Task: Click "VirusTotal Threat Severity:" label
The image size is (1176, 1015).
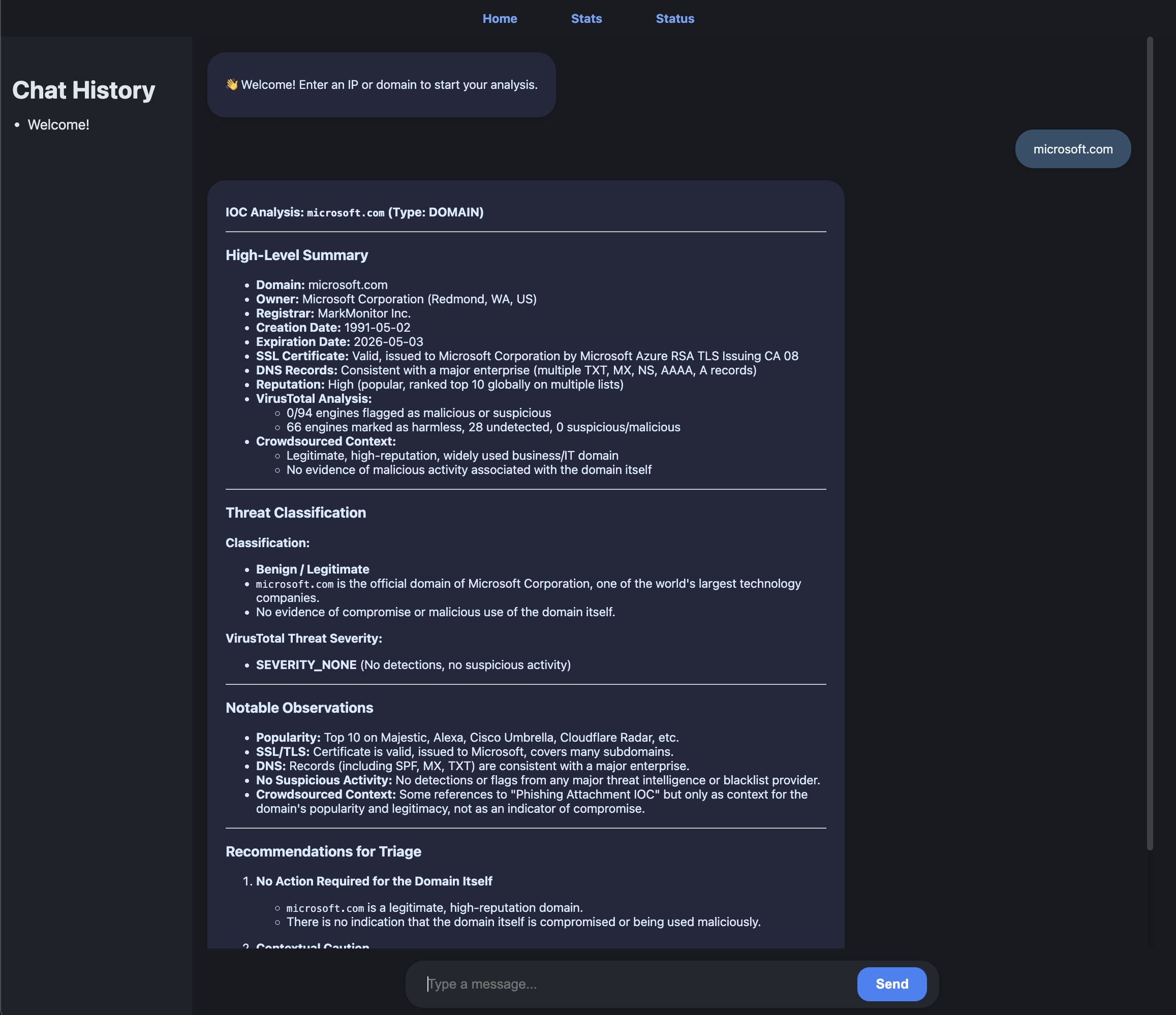Action: (x=304, y=638)
